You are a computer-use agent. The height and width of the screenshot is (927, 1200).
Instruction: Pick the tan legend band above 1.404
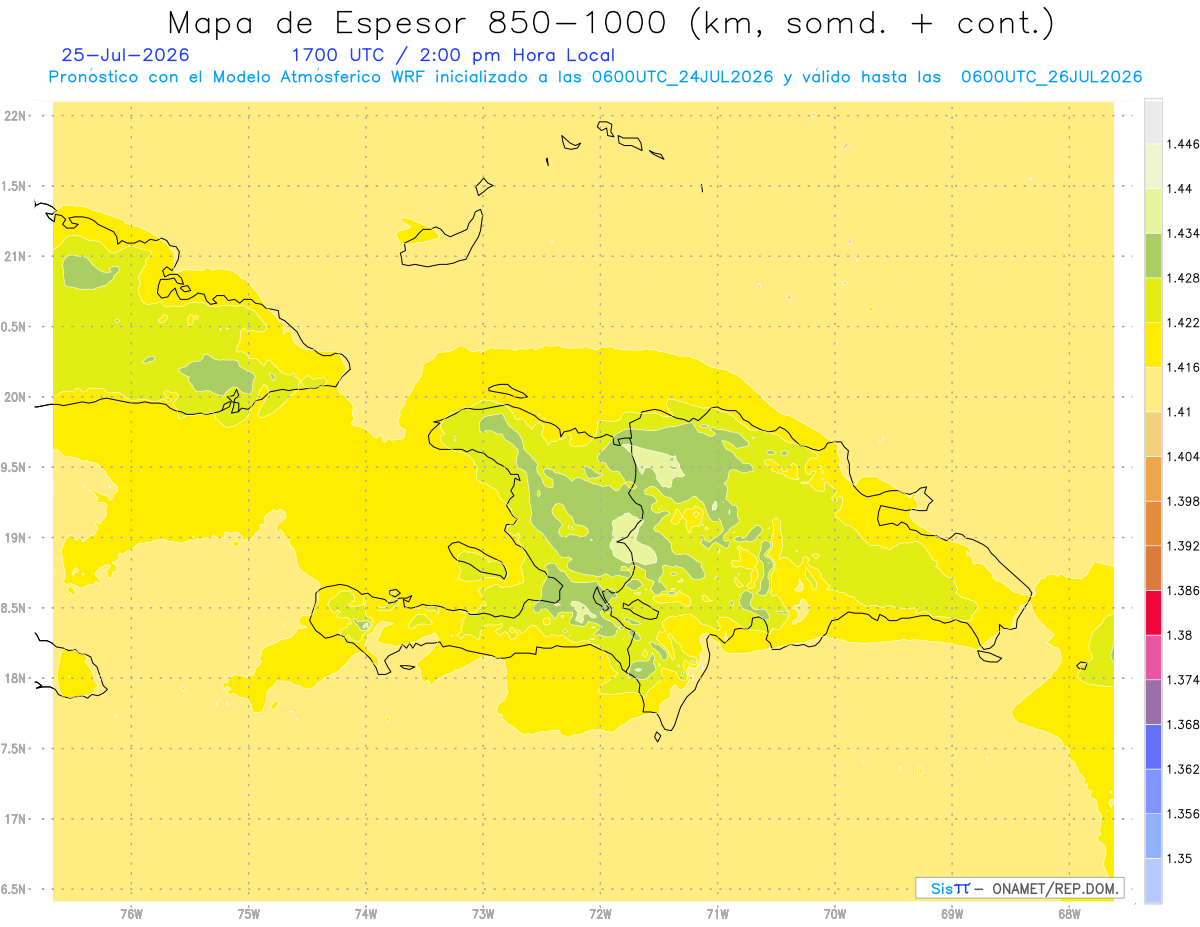tap(1153, 434)
